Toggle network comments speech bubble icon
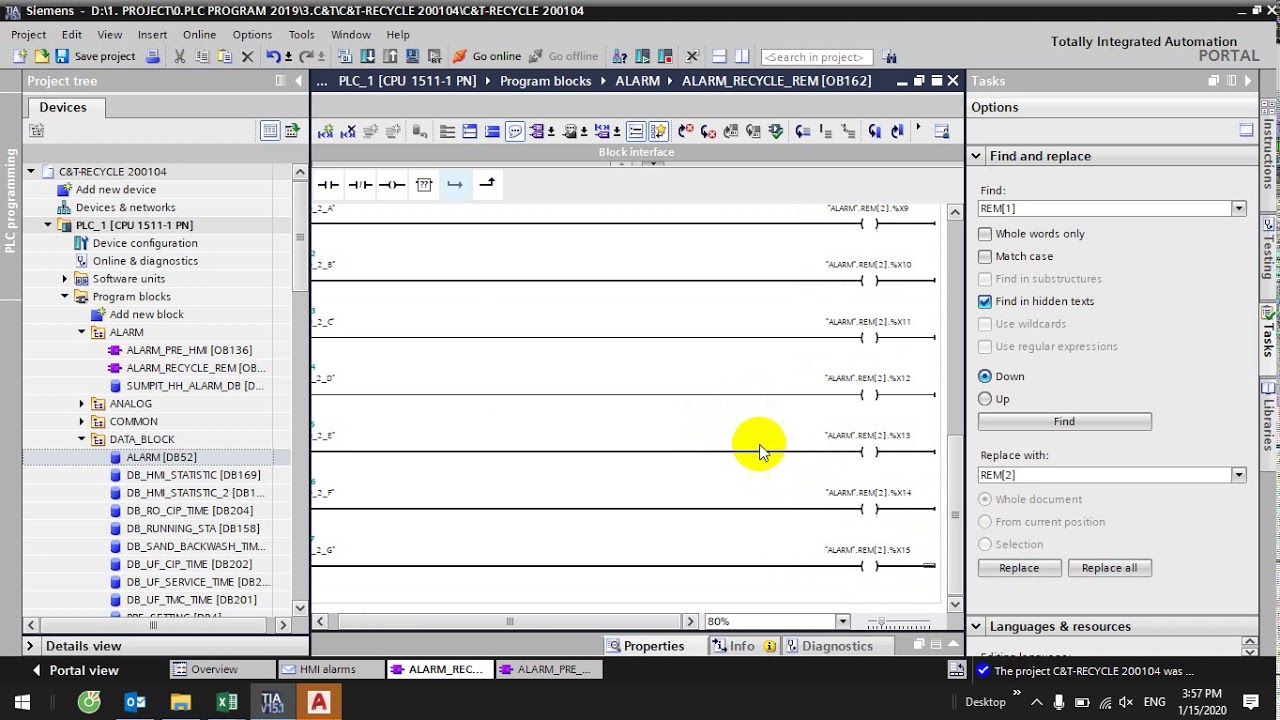Screen dimensions: 1280x720 514,131
